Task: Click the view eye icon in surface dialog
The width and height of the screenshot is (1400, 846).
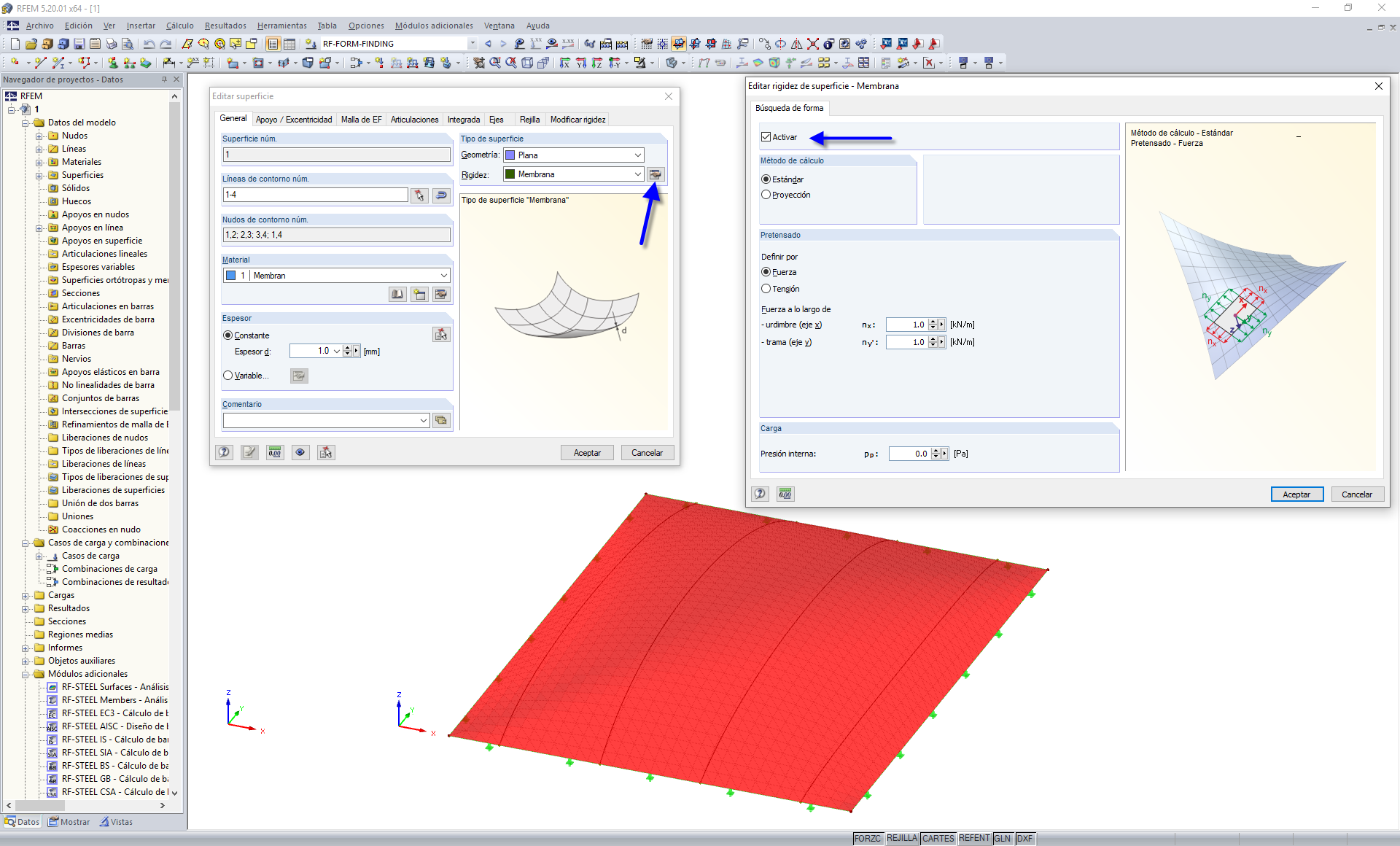Action: tap(300, 452)
